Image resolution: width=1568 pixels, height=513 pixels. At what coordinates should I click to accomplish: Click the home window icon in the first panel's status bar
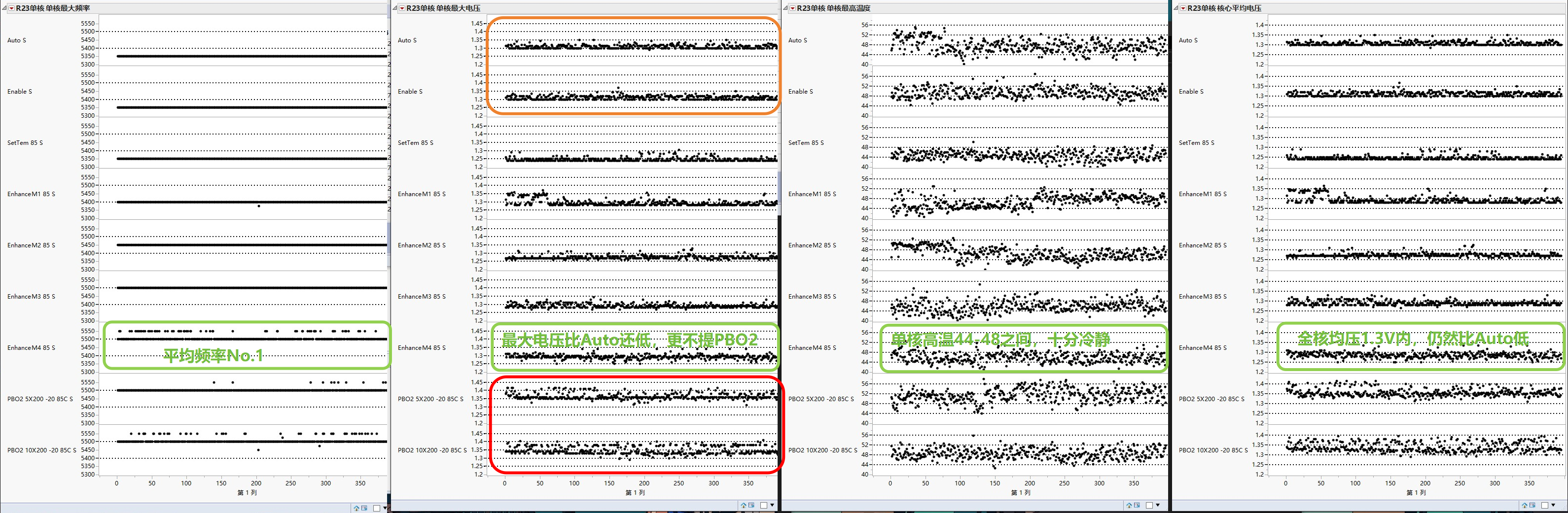pyautogui.click(x=356, y=508)
